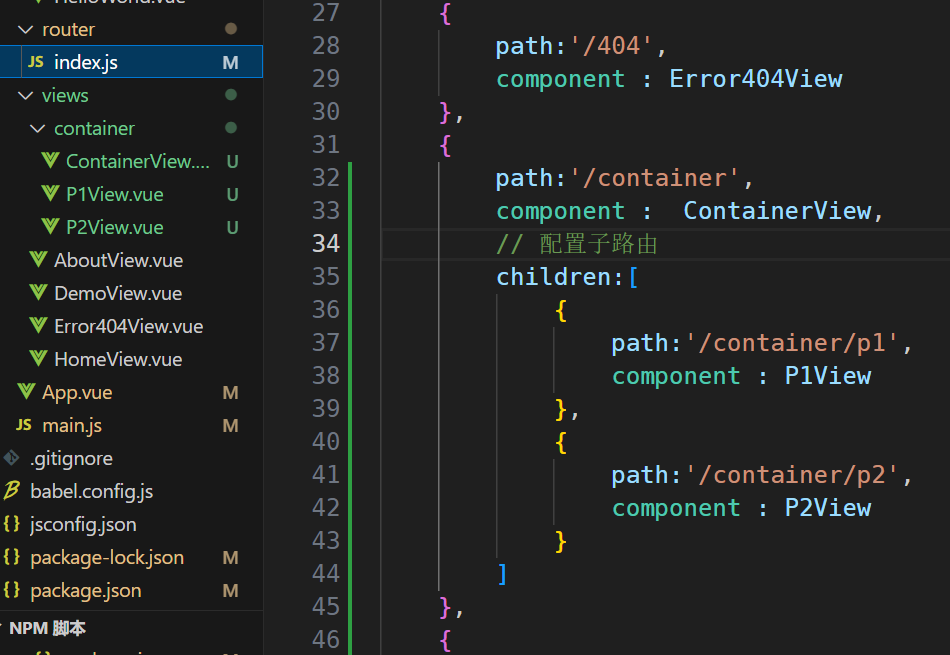Click line number 45 in the gutter
This screenshot has height=655, width=950.
pos(326,606)
